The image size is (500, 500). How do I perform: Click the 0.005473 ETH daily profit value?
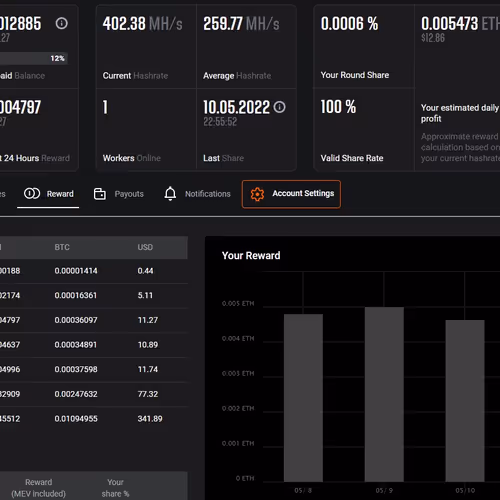pos(460,24)
